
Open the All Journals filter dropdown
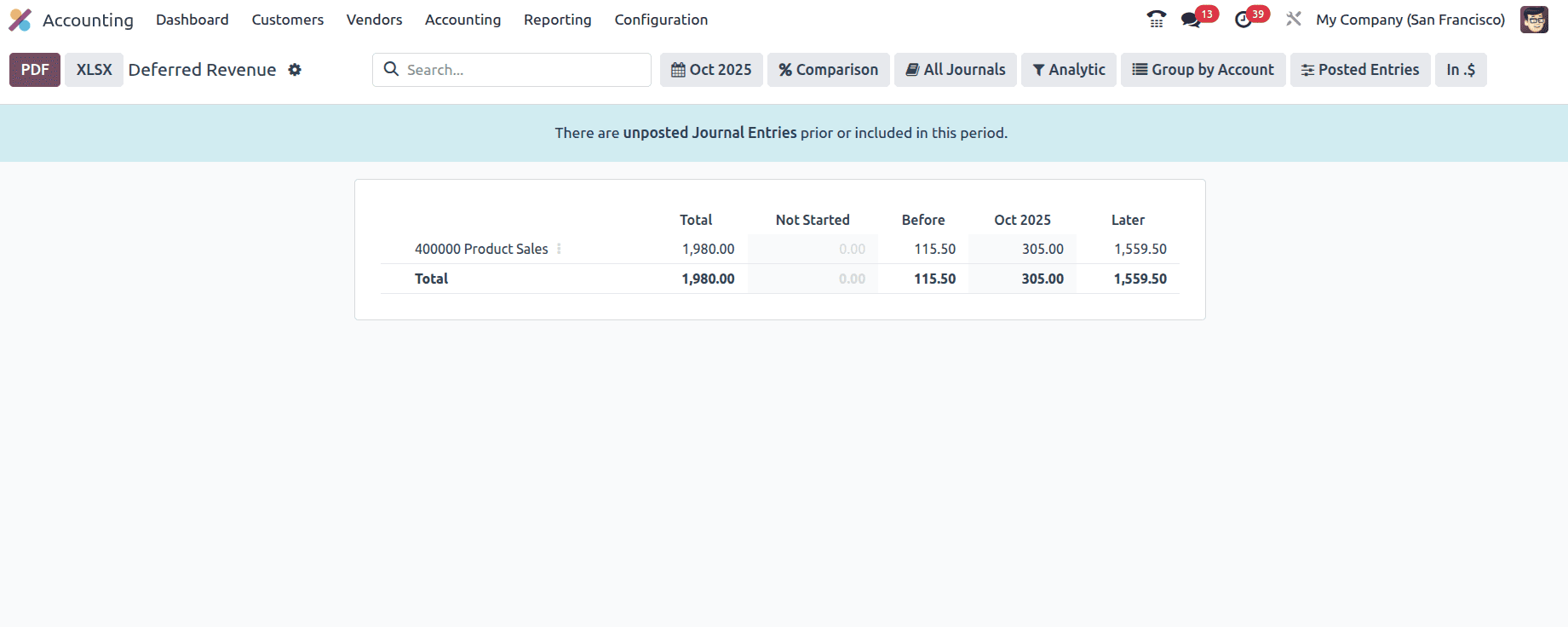pos(956,70)
